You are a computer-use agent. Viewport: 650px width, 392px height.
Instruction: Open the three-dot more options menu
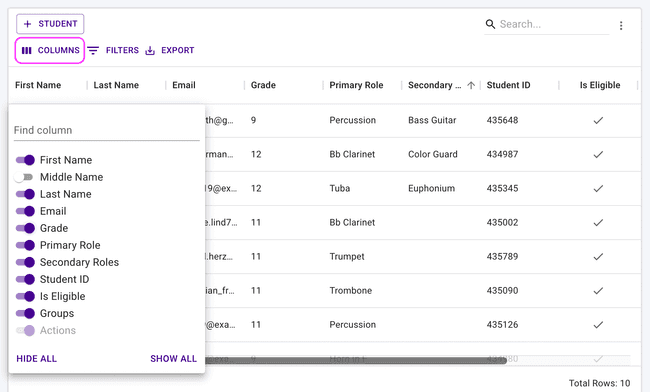(621, 26)
